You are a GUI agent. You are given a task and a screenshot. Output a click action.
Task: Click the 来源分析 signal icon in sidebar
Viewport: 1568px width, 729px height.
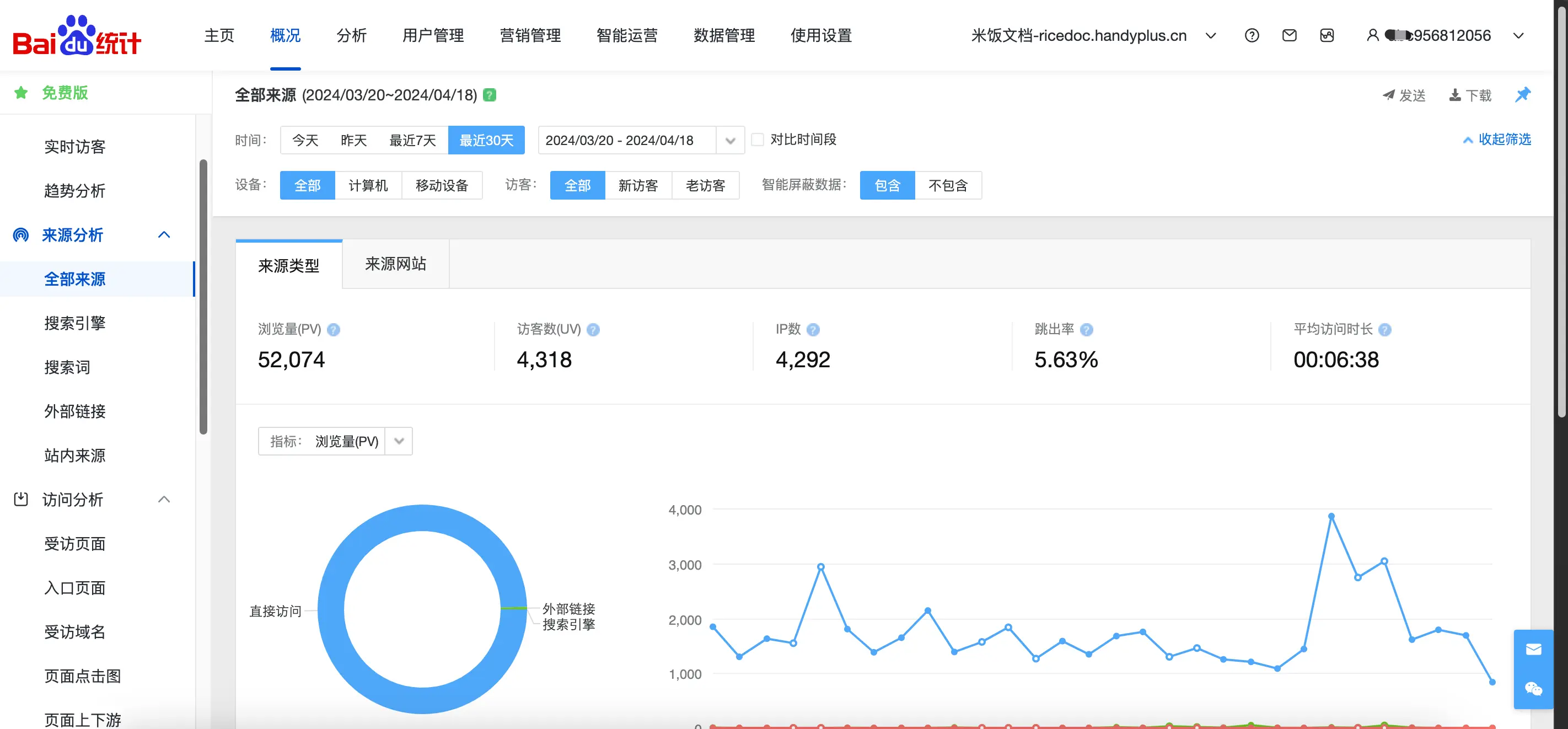[21, 235]
